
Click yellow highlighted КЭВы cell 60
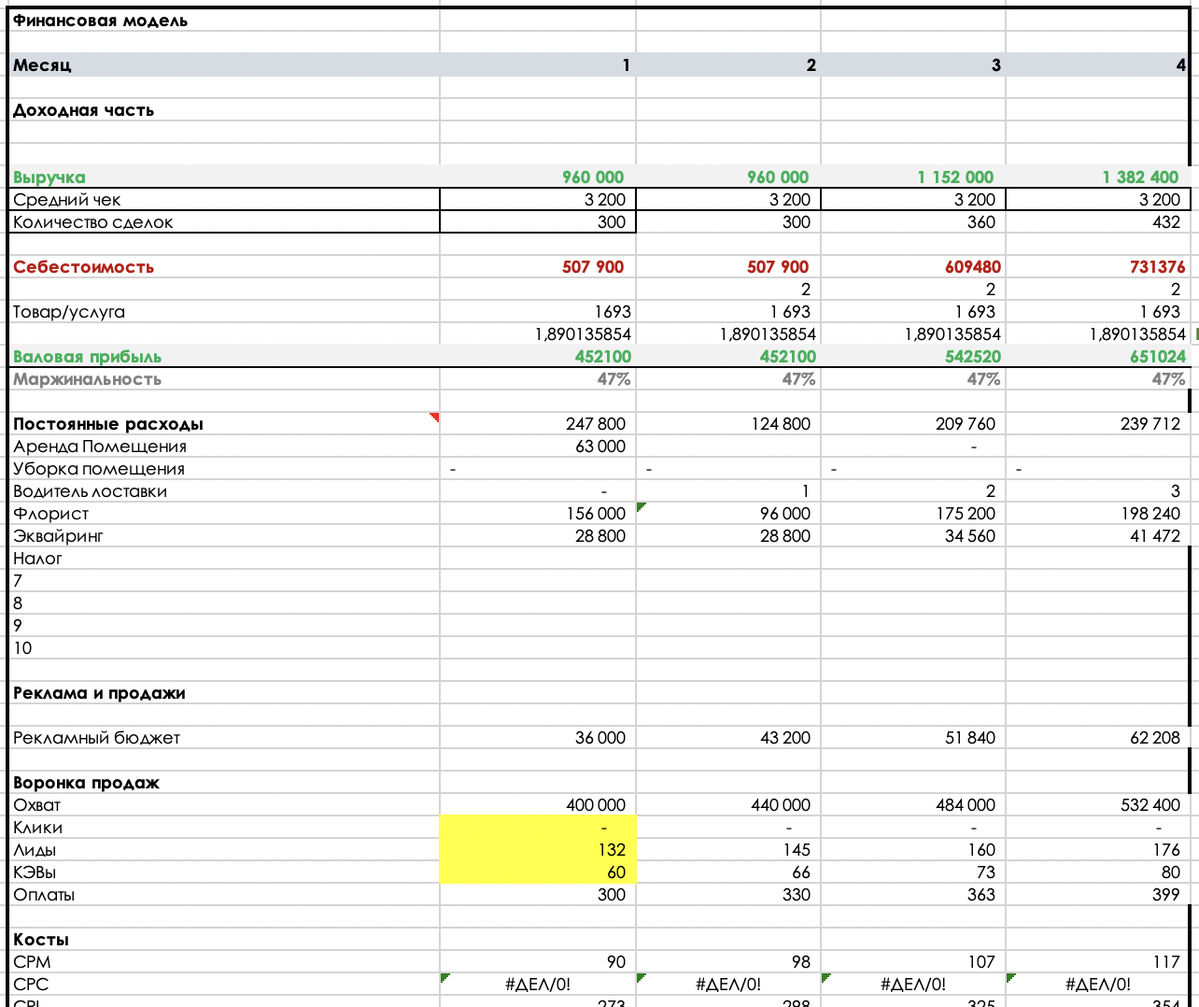tap(537, 872)
